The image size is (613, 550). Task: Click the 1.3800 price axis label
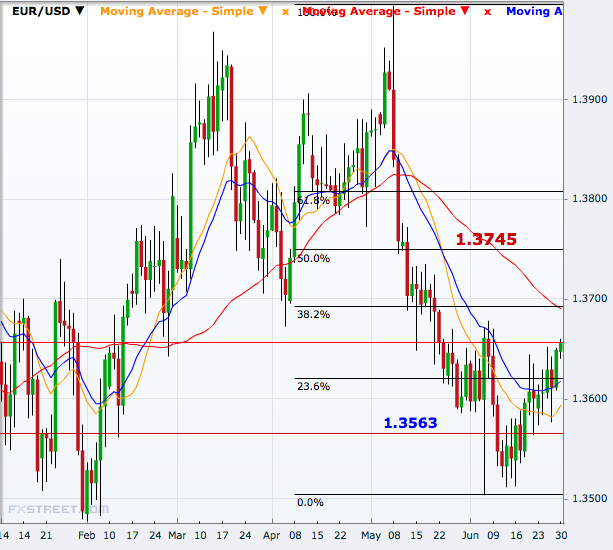coord(590,199)
